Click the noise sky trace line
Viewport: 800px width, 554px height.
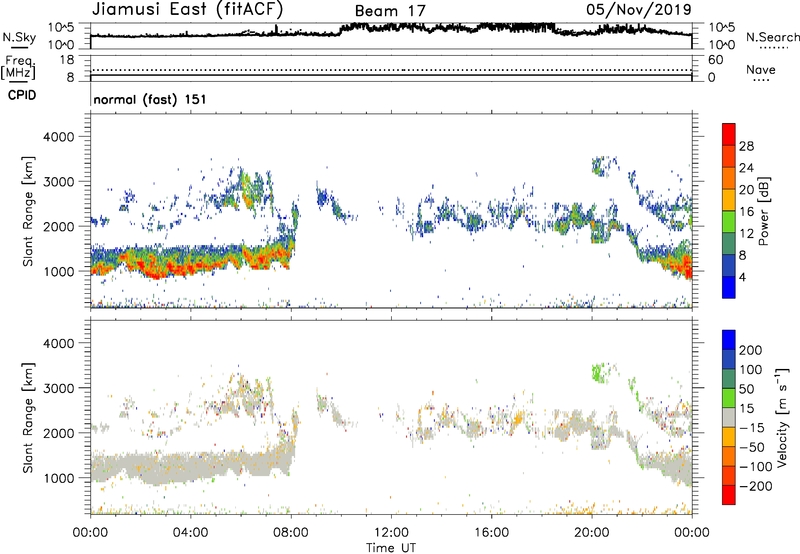(391, 30)
